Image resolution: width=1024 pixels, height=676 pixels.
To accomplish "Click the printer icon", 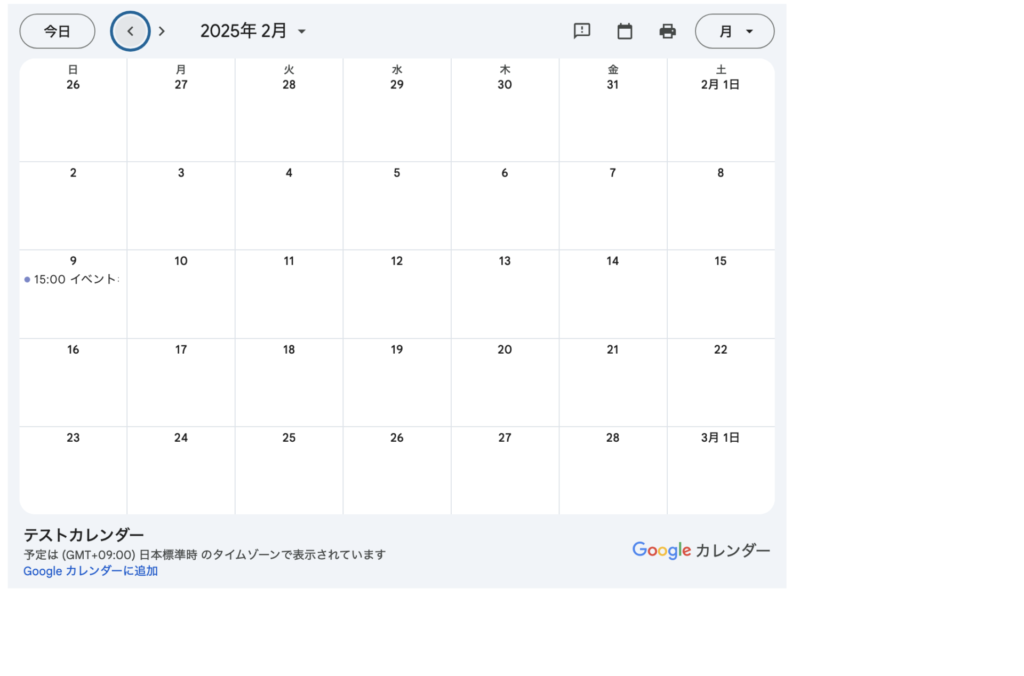I will (x=668, y=31).
